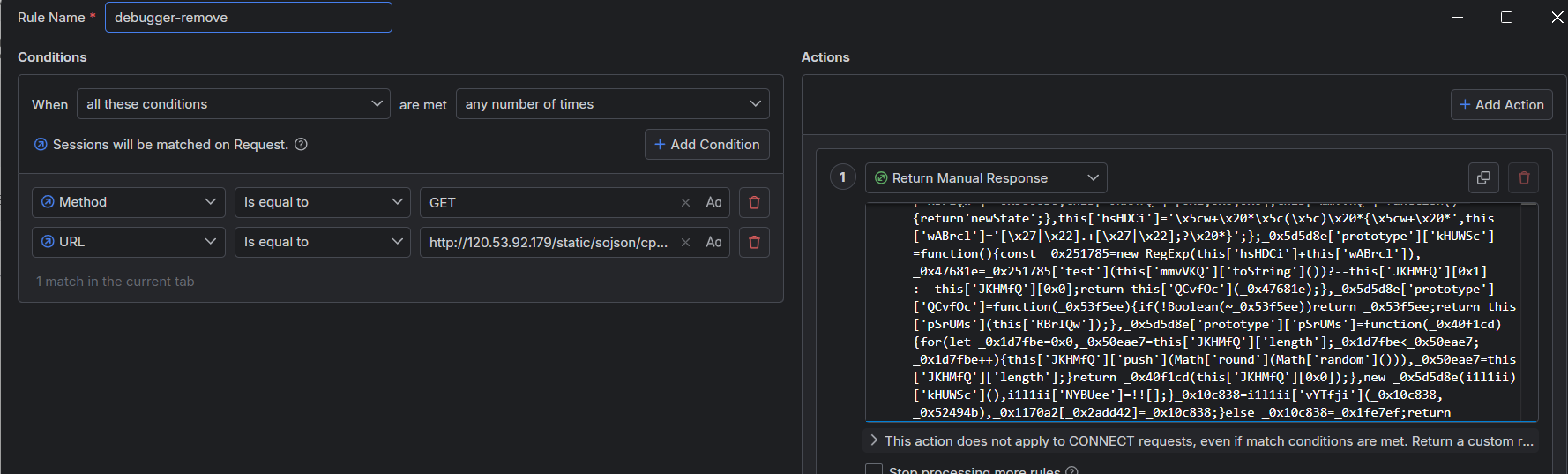Click the Add Condition button
1568x474 pixels.
pyautogui.click(x=706, y=145)
